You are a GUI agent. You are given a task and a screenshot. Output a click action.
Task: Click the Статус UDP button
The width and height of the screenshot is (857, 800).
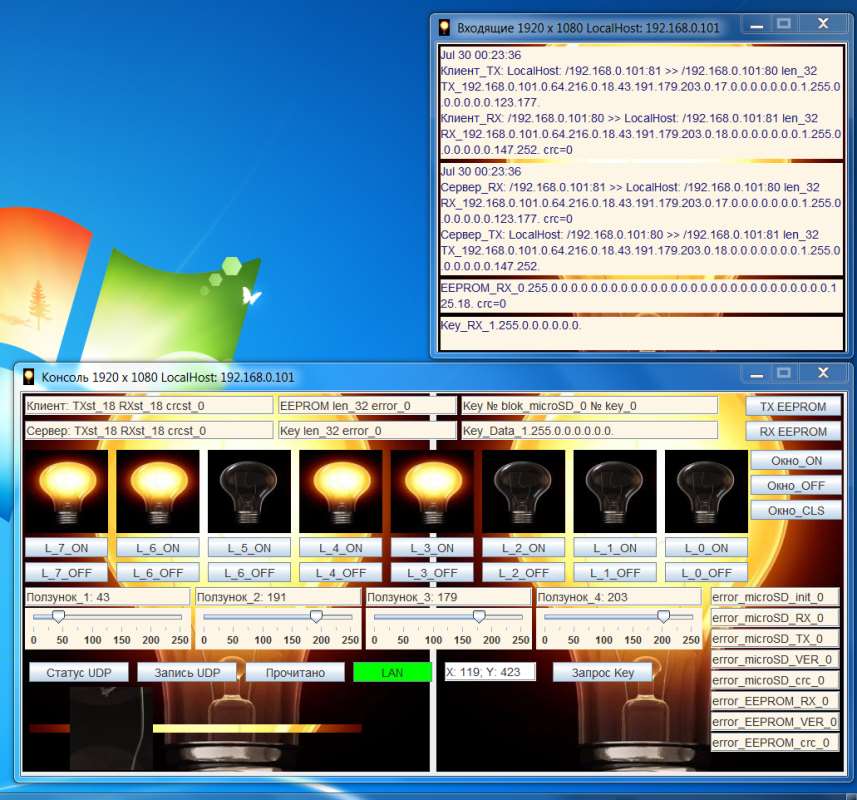click(79, 672)
